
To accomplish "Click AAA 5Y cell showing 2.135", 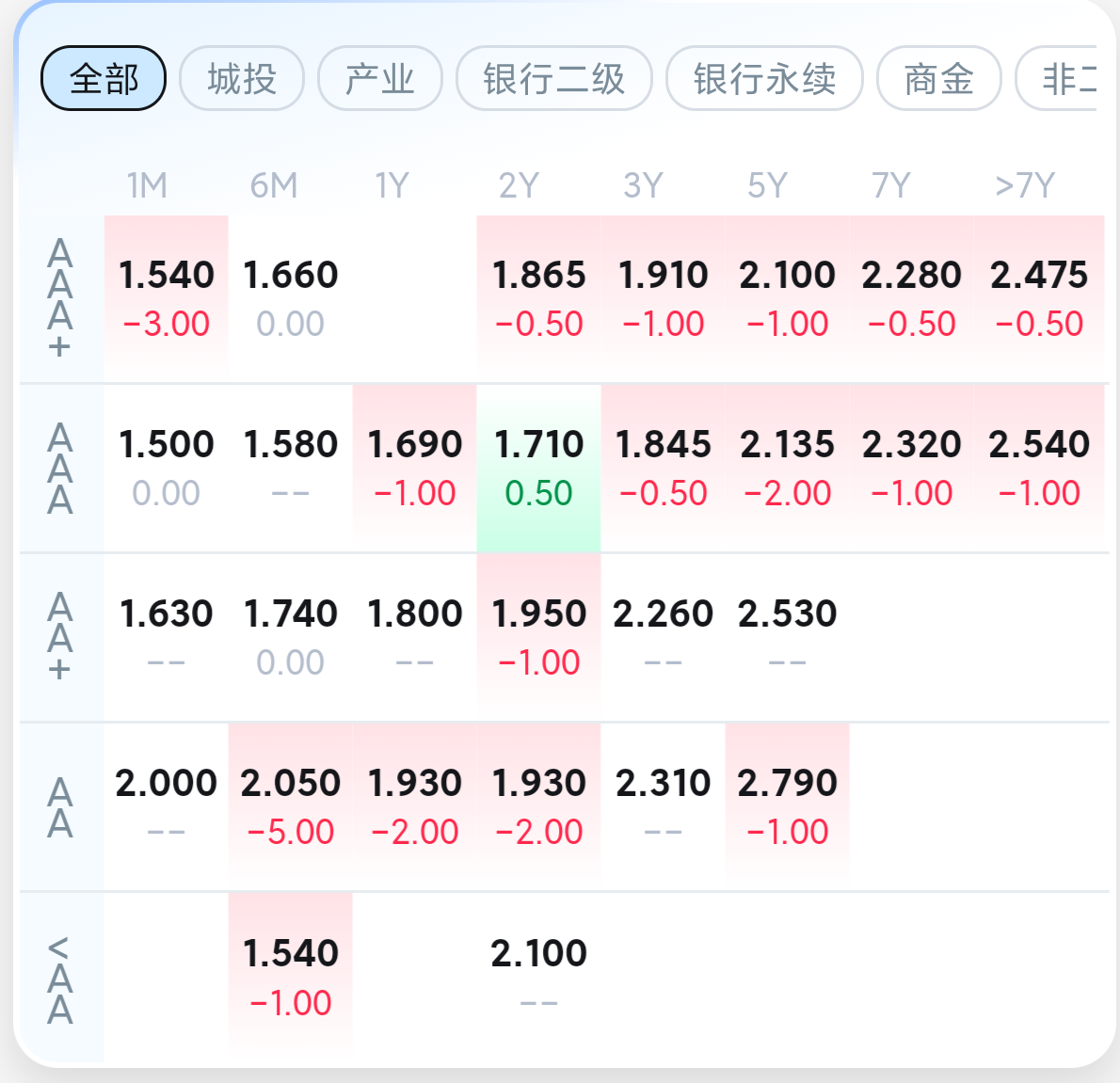I will (x=787, y=467).
